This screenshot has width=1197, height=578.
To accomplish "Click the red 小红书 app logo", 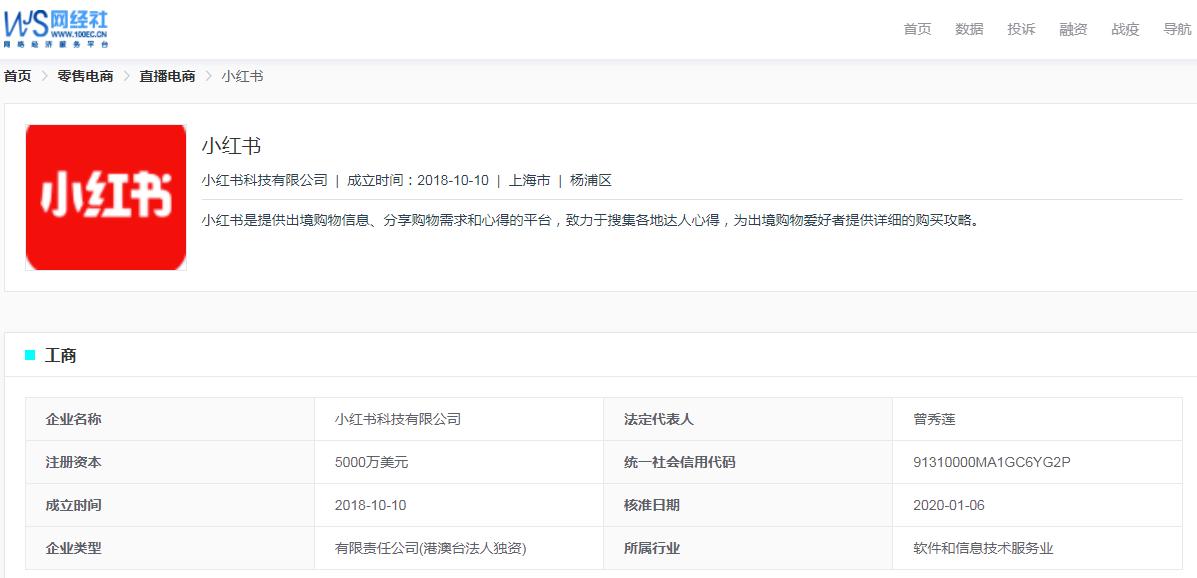I will [106, 196].
